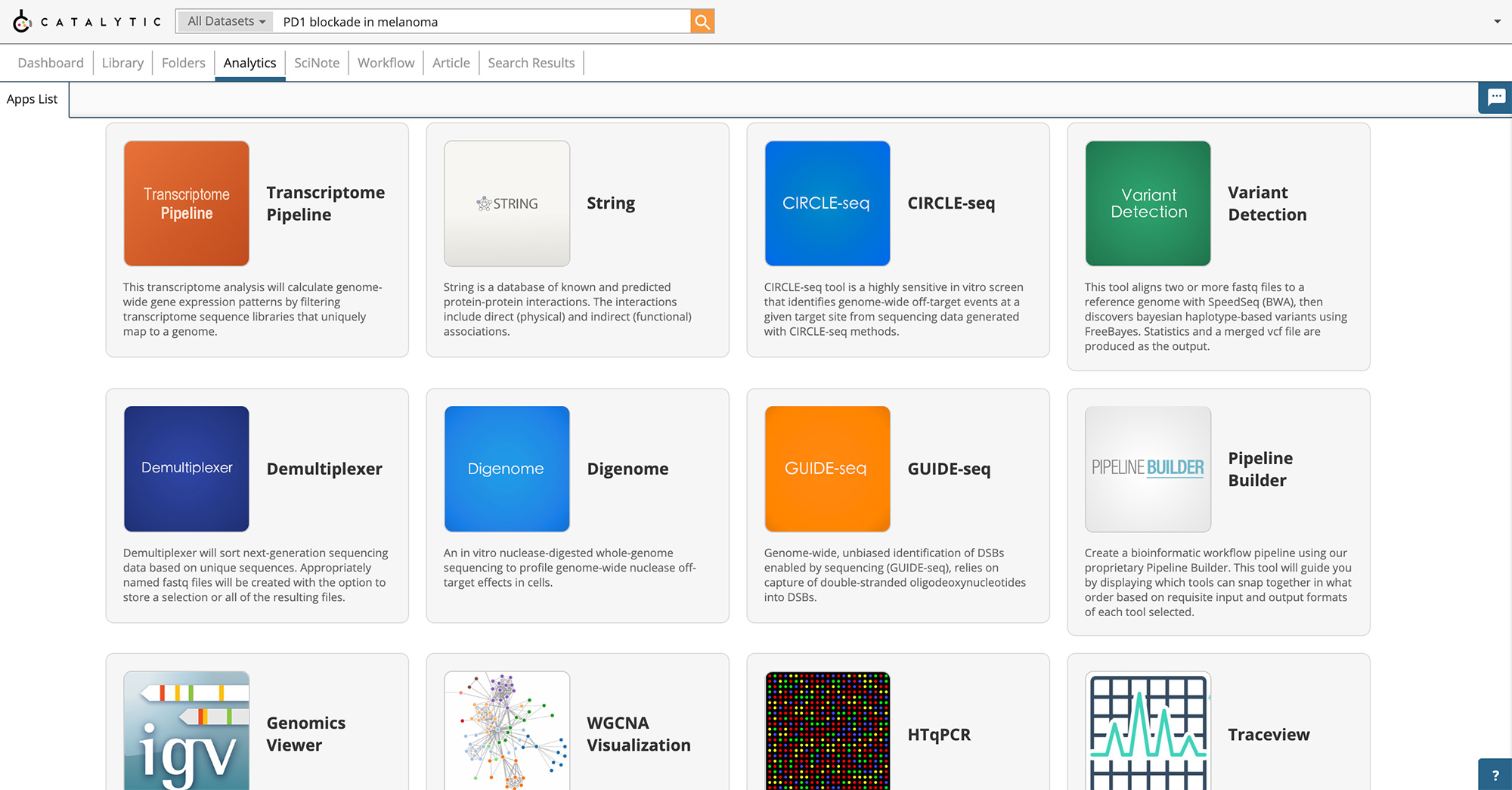Image resolution: width=1512 pixels, height=790 pixels.
Task: Expand the All Datasets dropdown
Action: click(x=226, y=21)
